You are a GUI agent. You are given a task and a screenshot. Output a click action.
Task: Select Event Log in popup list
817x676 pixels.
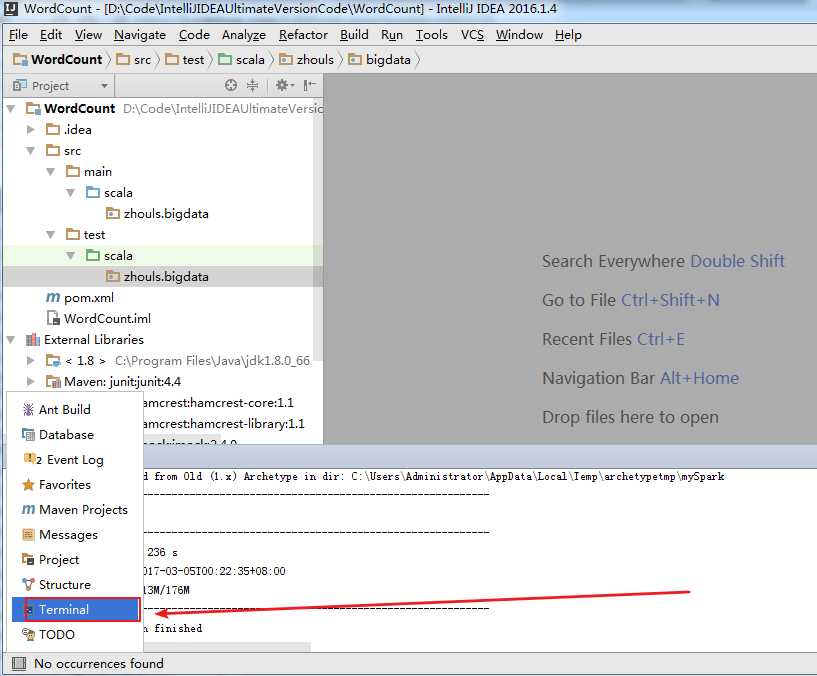coord(75,460)
